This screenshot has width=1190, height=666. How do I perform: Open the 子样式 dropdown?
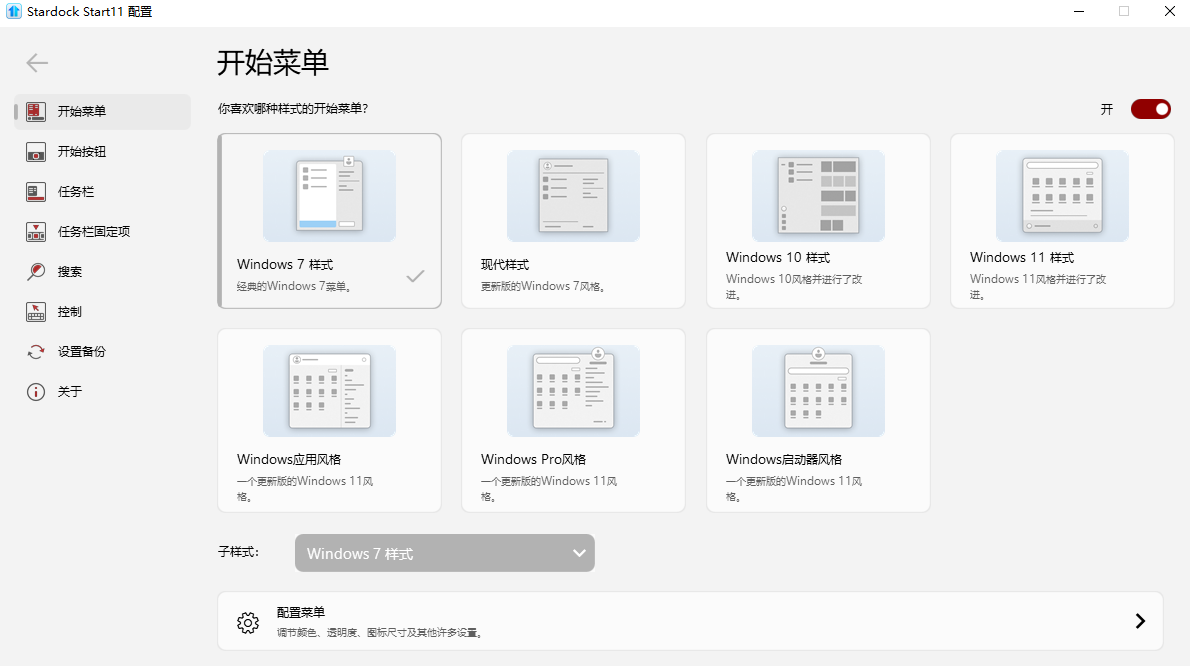[x=444, y=553]
